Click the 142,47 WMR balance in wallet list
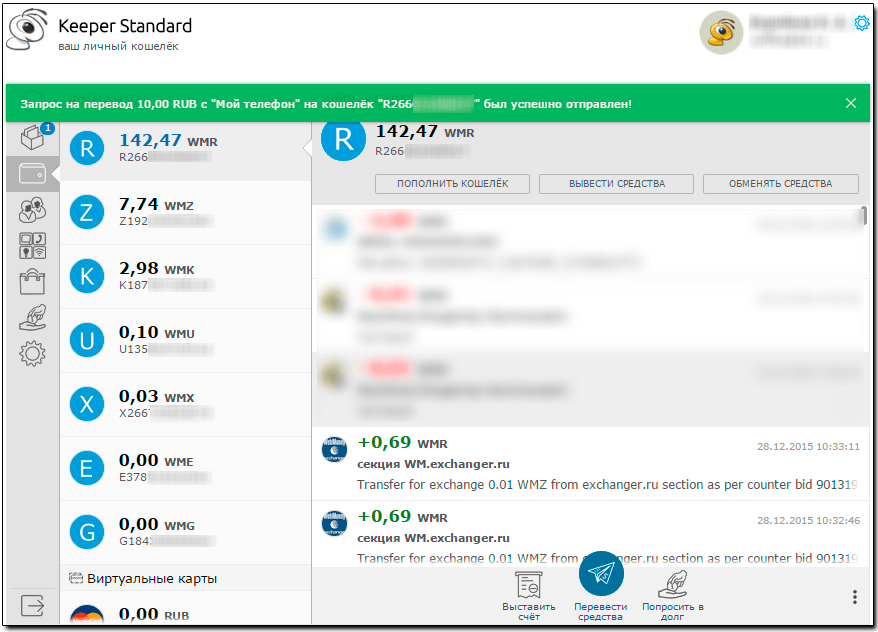This screenshot has width=878, height=632. (x=168, y=141)
